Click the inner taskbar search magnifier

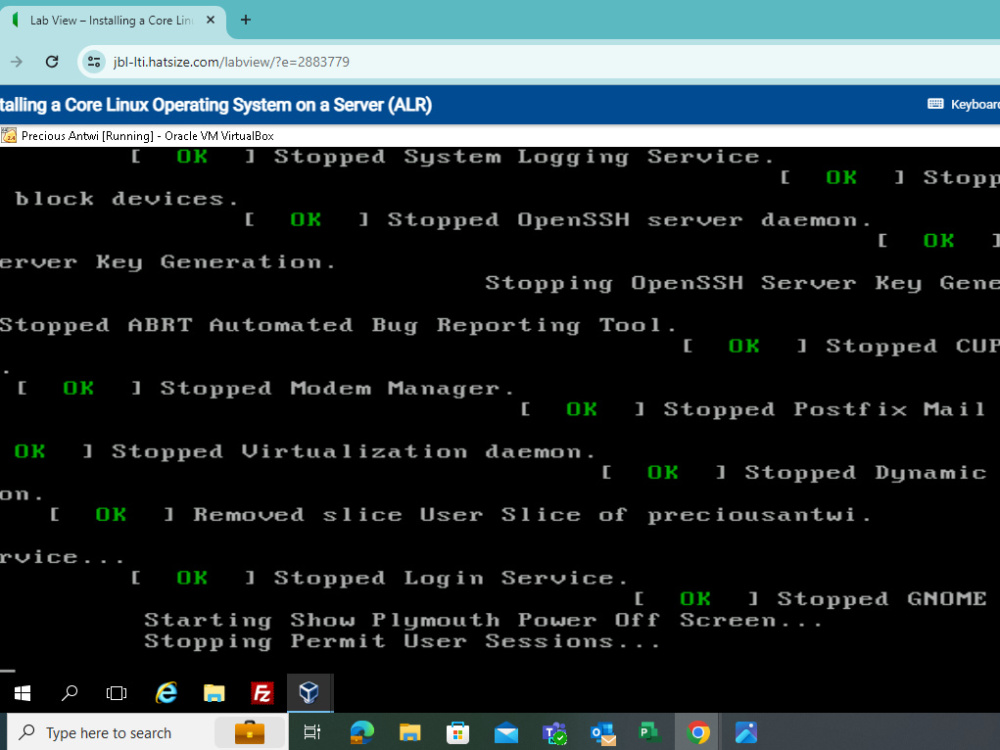(70, 693)
